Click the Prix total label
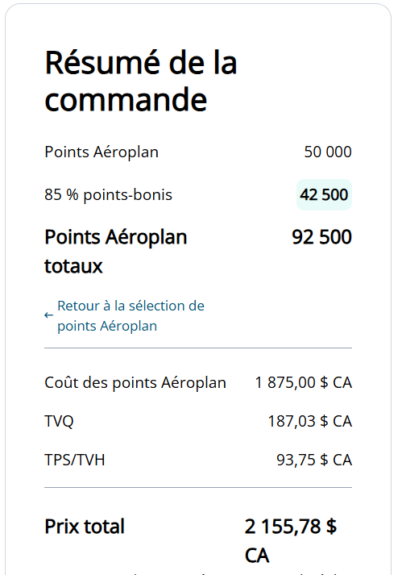The height and width of the screenshot is (575, 402). pos(84,527)
